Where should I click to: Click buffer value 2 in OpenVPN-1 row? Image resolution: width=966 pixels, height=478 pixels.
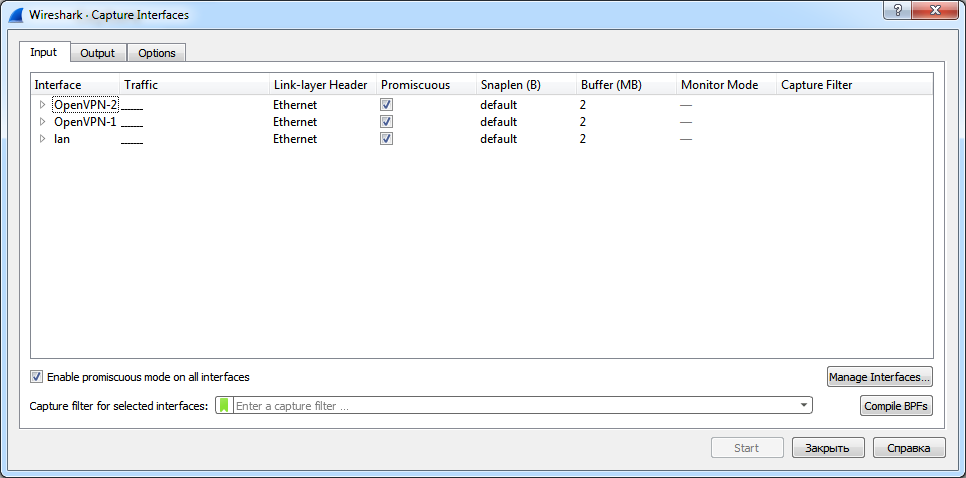pyautogui.click(x=583, y=122)
